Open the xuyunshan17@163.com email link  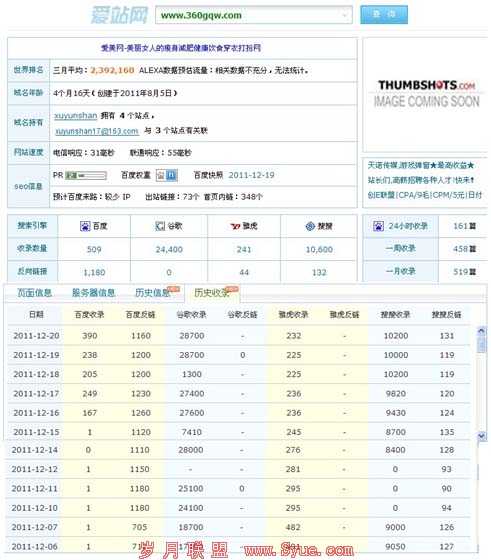(97, 131)
